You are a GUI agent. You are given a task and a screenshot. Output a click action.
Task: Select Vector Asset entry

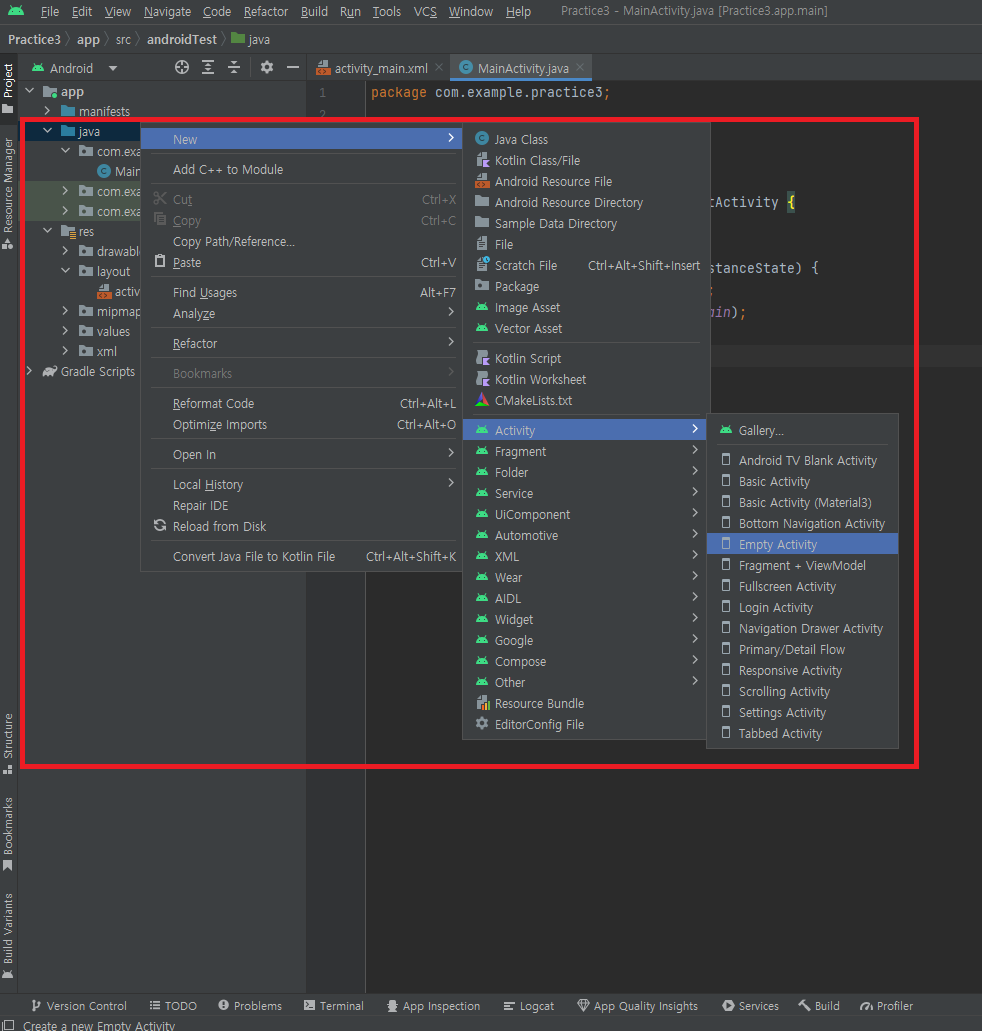click(x=586, y=329)
